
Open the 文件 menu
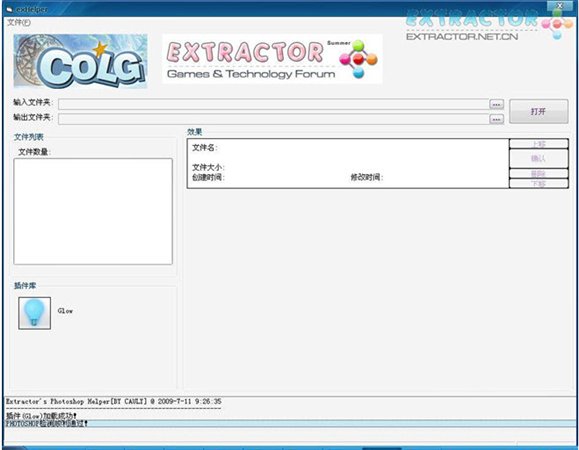pyautogui.click(x=19, y=23)
